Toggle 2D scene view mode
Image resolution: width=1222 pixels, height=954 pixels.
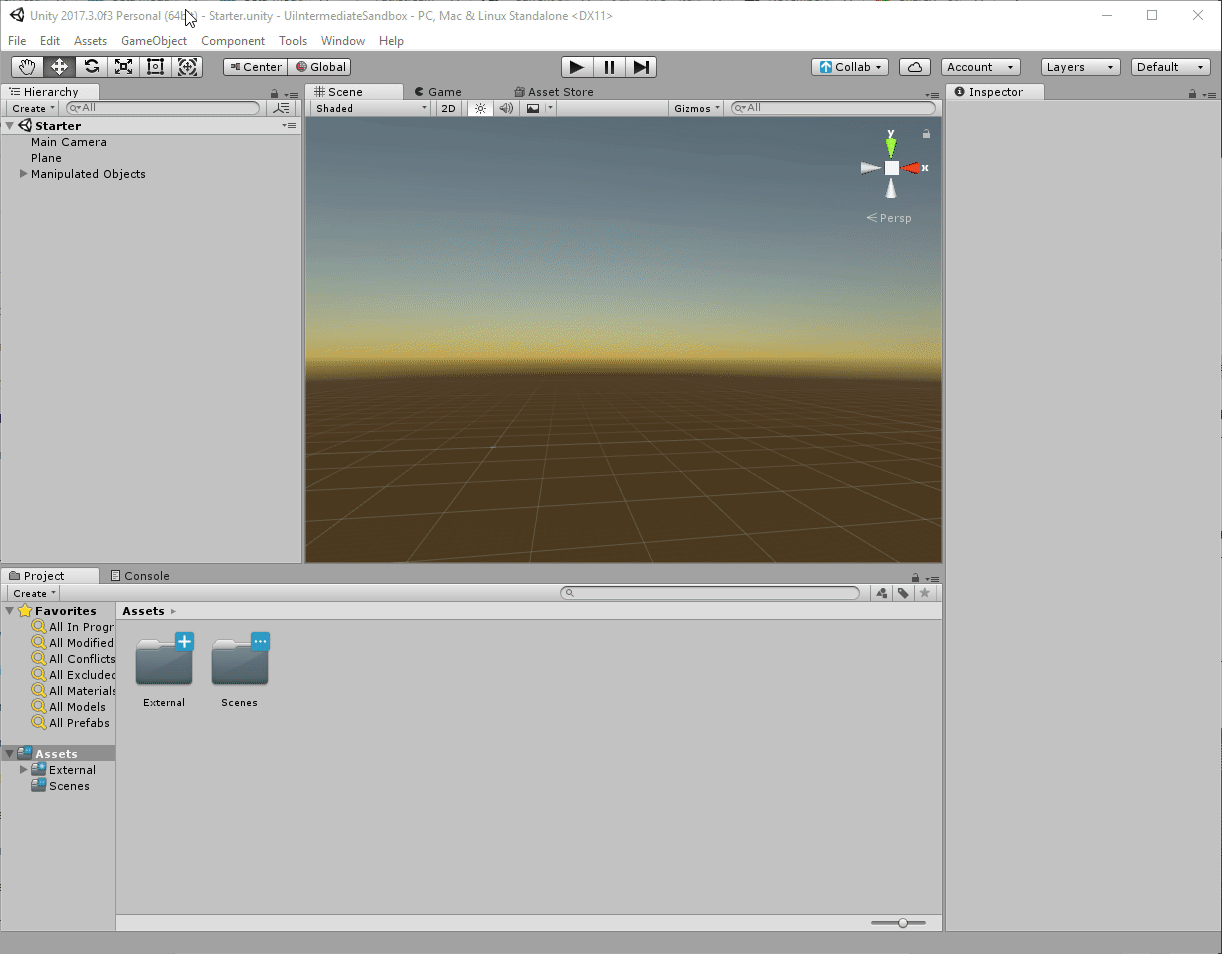click(x=448, y=108)
